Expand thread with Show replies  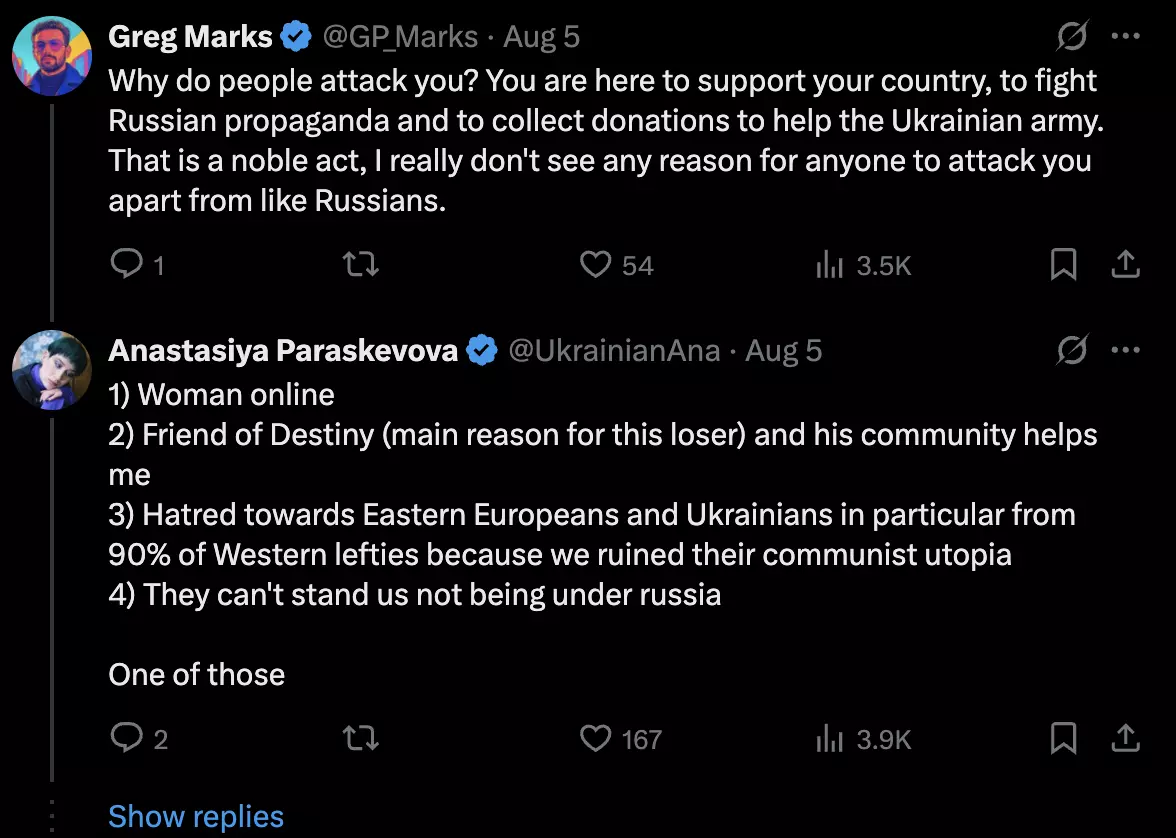coord(196,816)
